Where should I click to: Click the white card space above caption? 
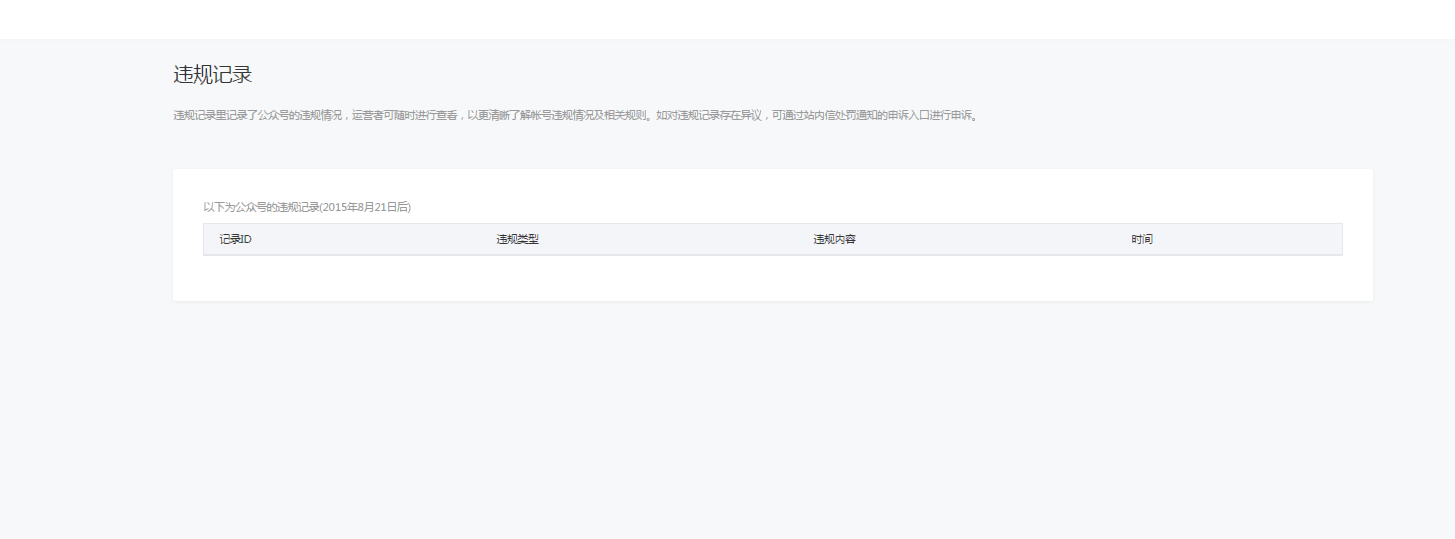pyautogui.click(x=772, y=185)
